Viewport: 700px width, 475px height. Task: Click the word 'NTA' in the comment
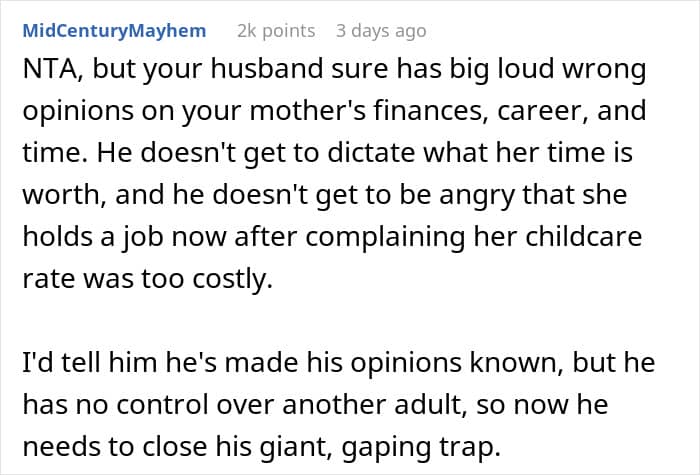click(46, 73)
